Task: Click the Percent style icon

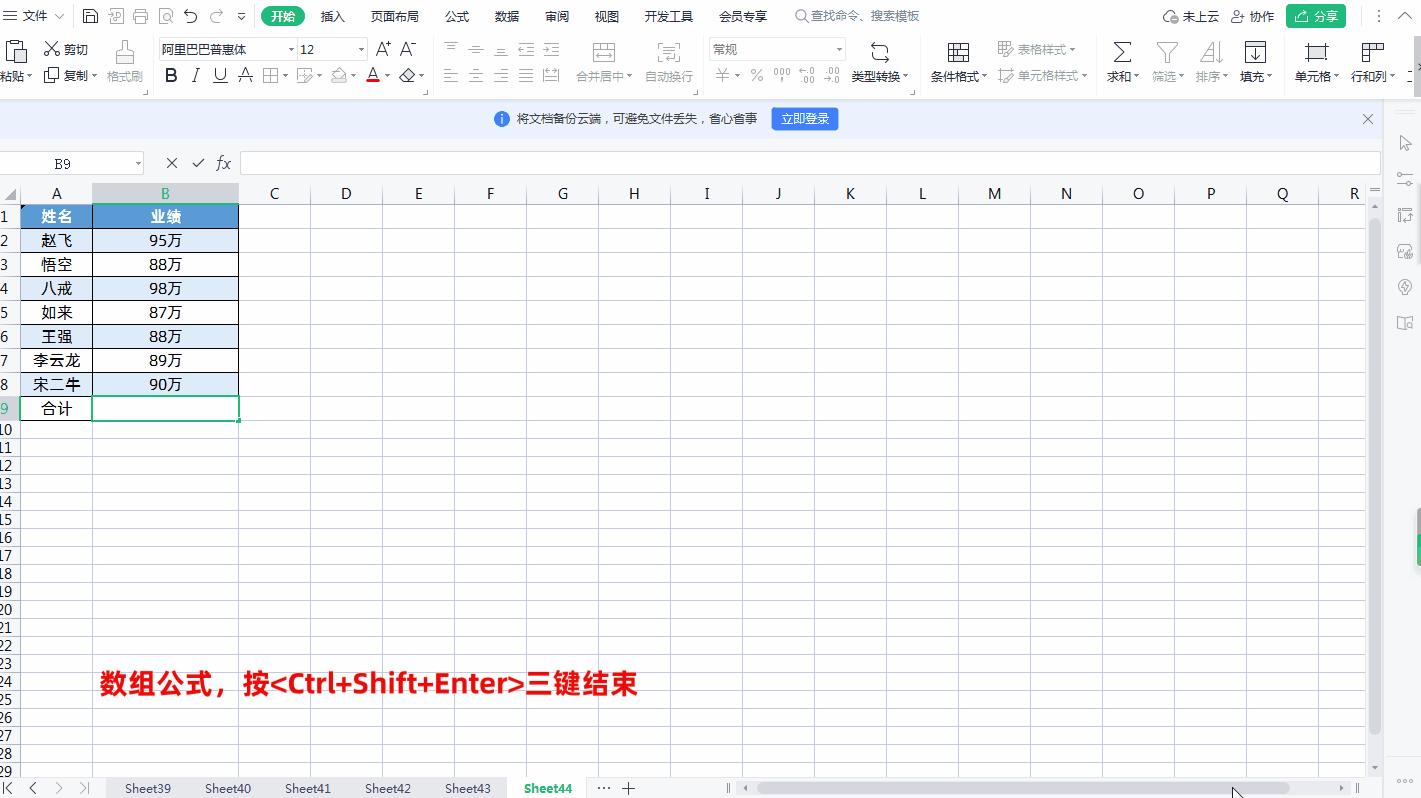Action: (757, 74)
